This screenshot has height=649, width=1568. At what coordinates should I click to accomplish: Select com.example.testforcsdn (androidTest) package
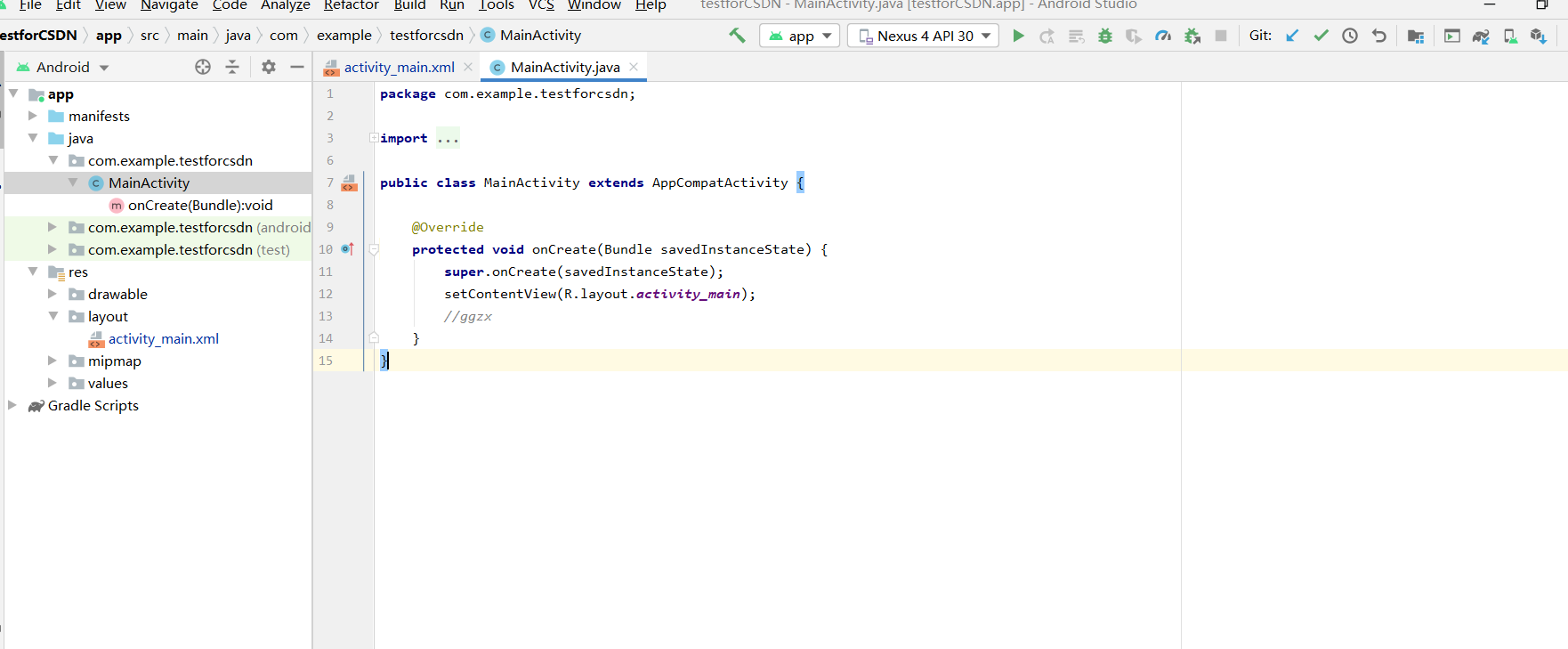pyautogui.click(x=199, y=227)
